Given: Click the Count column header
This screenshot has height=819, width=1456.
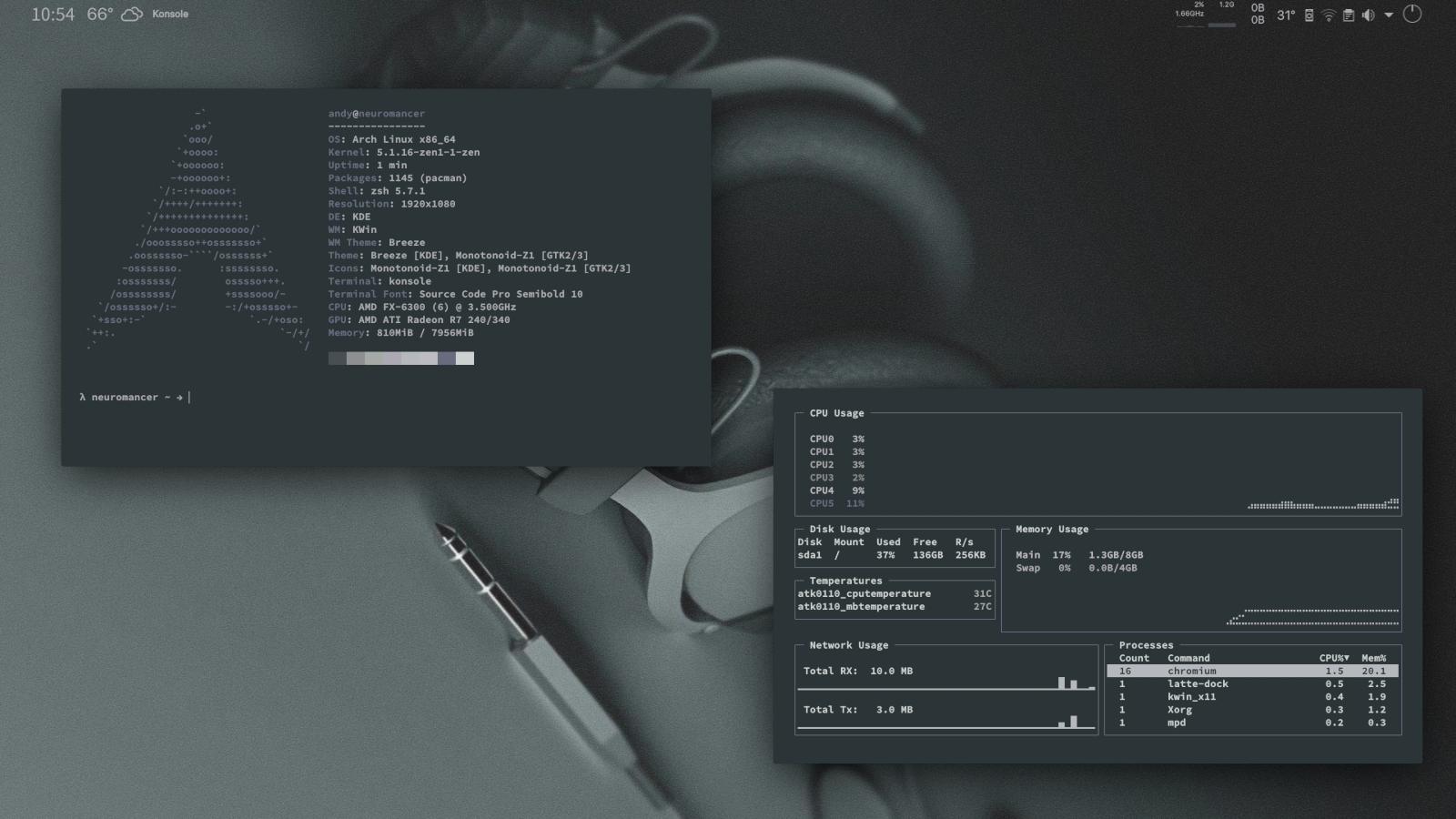Looking at the screenshot, I should point(1134,658).
